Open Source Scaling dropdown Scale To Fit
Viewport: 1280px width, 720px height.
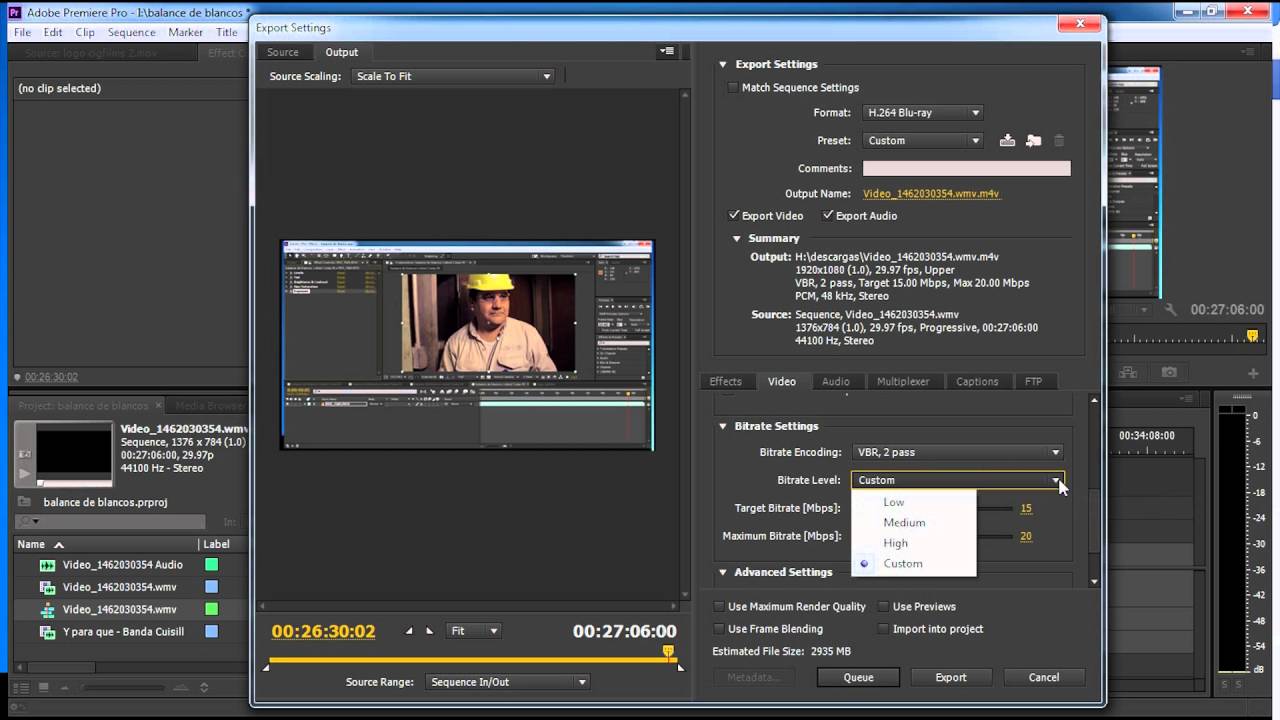click(x=452, y=77)
